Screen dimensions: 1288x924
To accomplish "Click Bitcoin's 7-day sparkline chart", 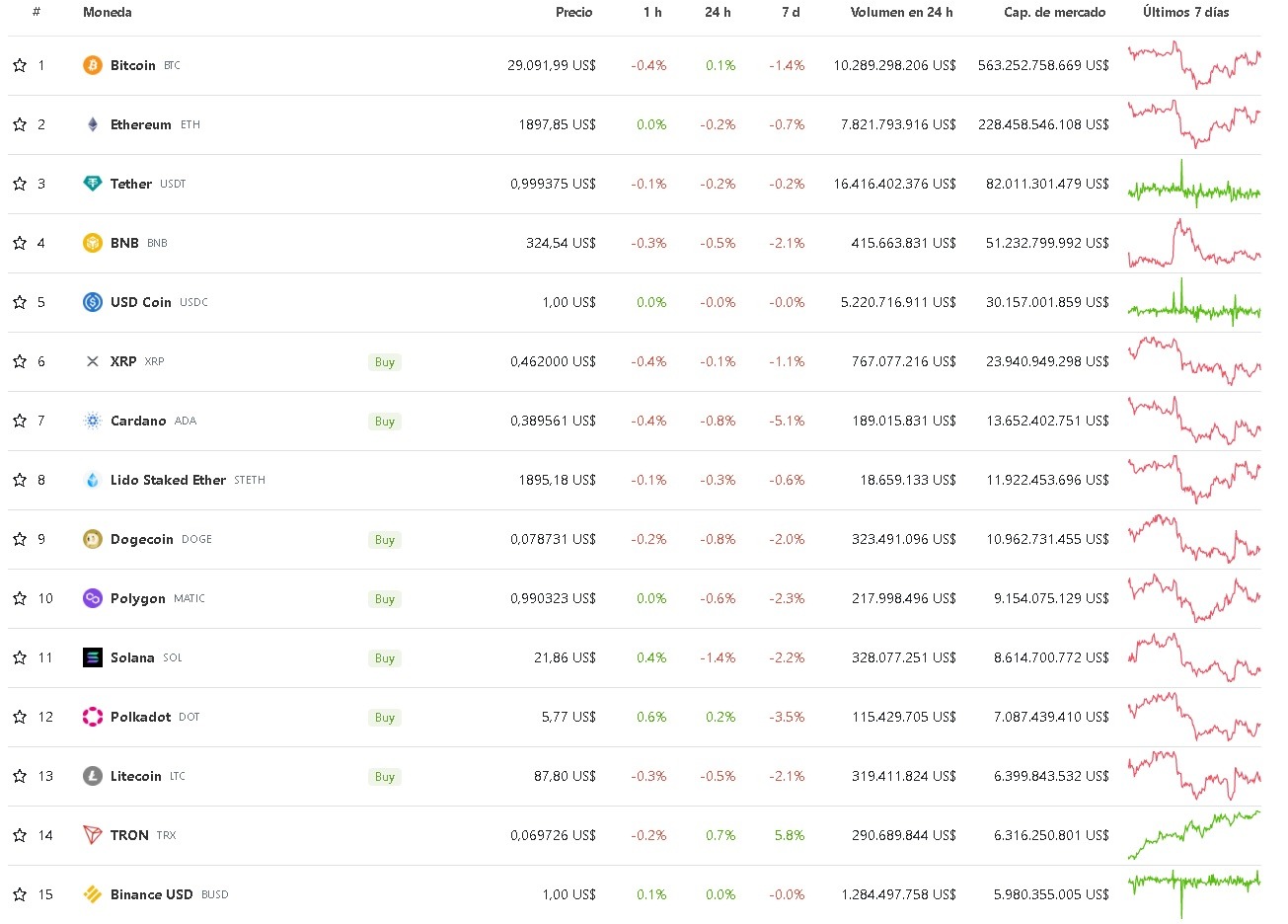I will 1192,65.
